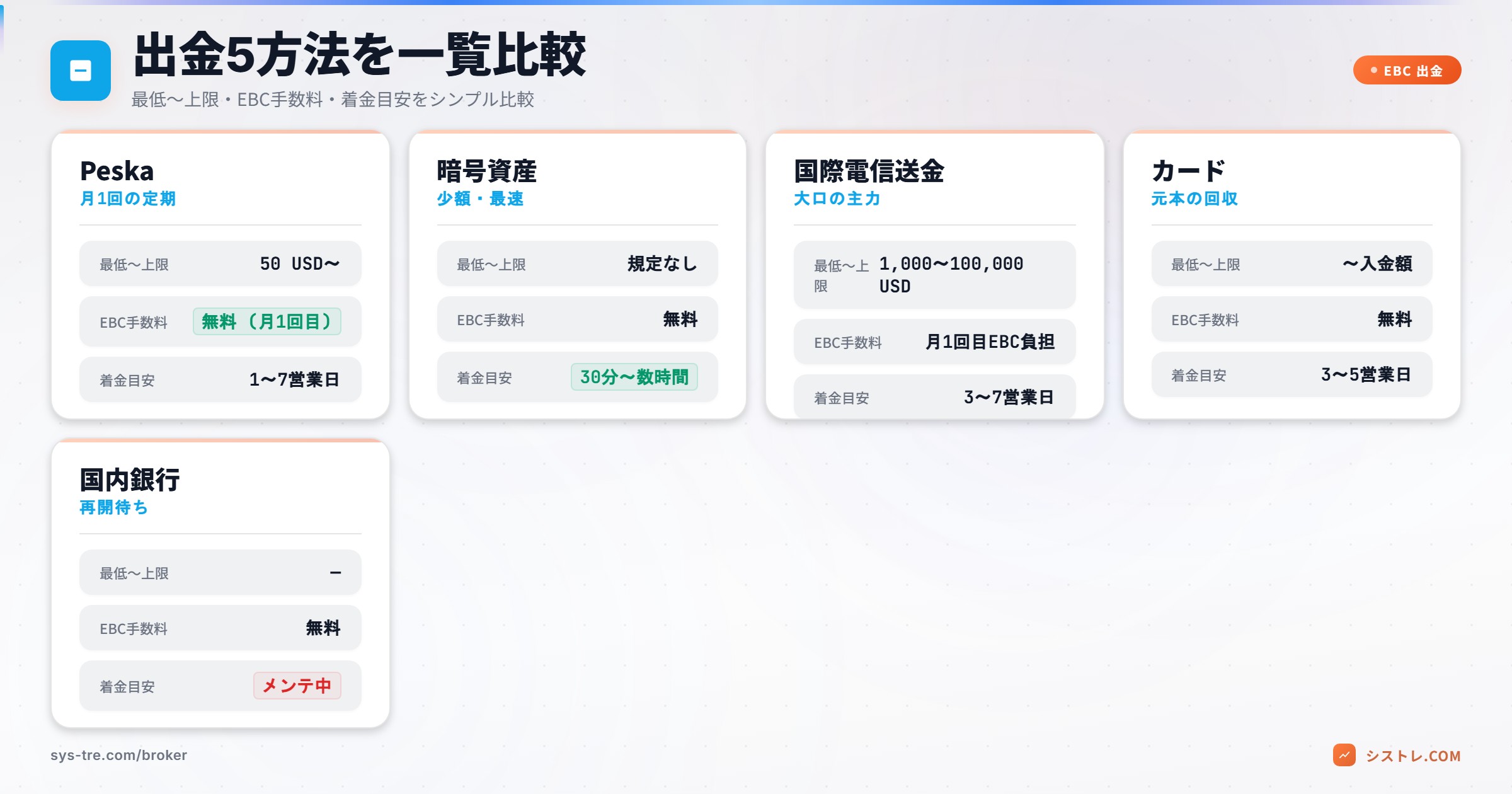
Task: Click the EBC手数料 label in 国際電信送金 card
Action: pos(848,343)
